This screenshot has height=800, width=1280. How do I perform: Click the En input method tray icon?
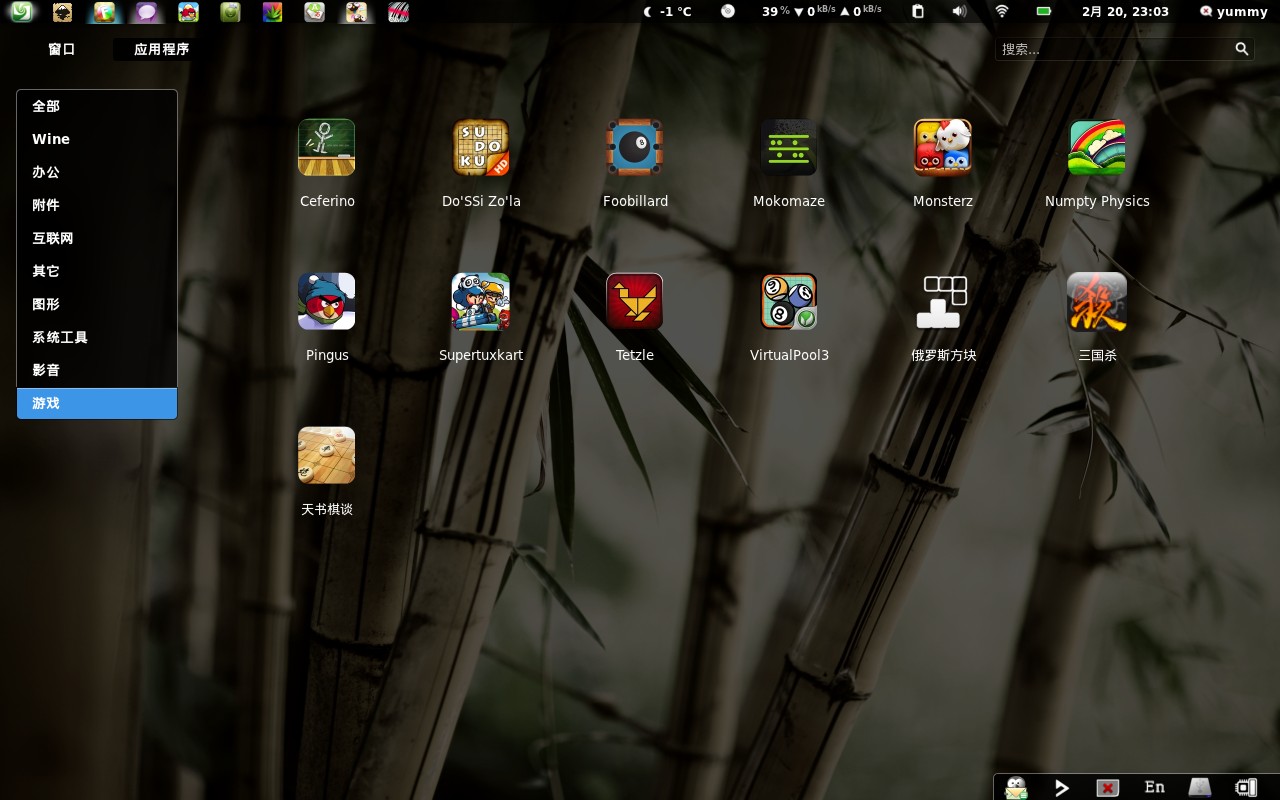tap(1154, 787)
